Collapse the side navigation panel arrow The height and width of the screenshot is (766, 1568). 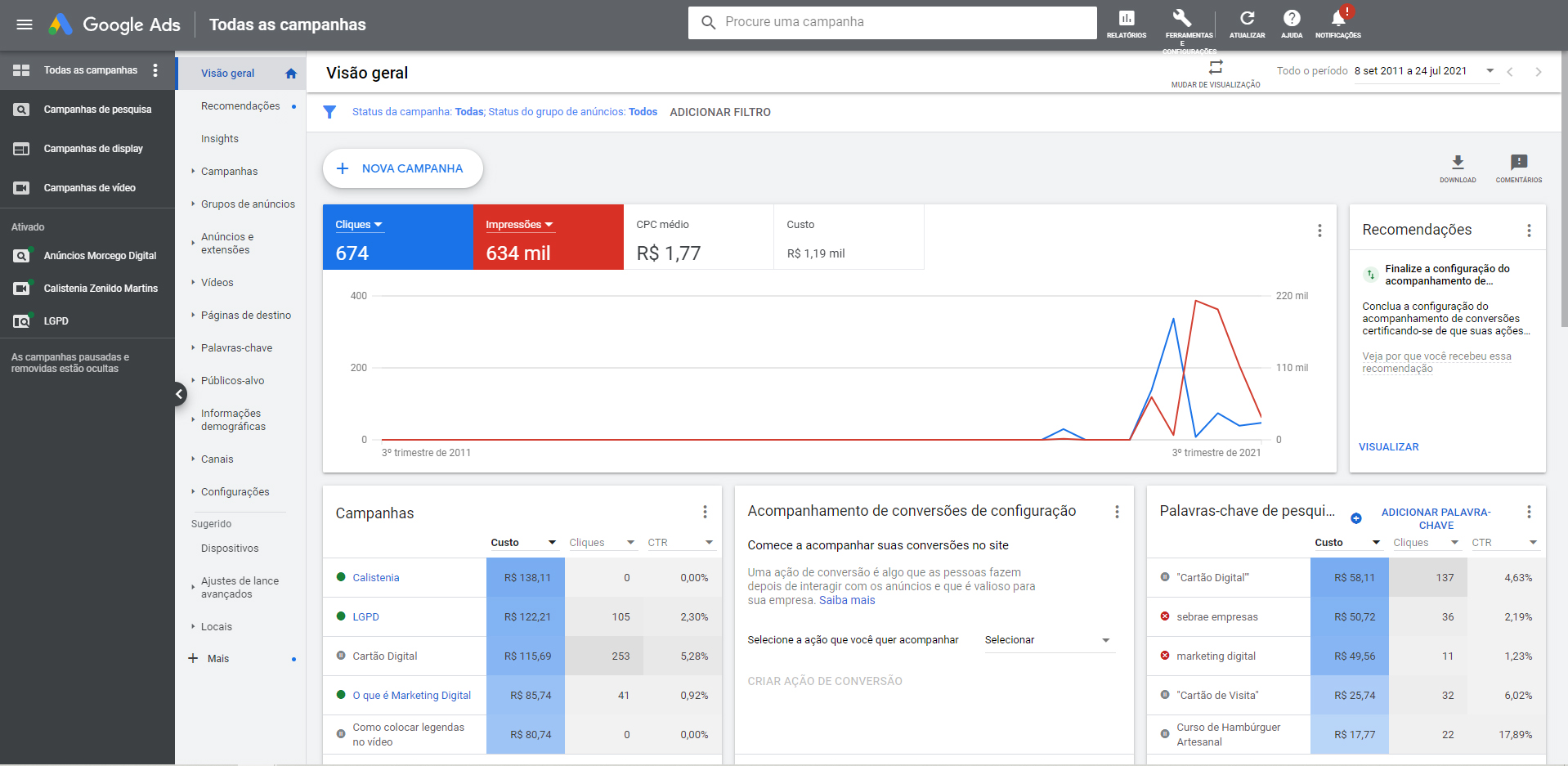point(179,394)
